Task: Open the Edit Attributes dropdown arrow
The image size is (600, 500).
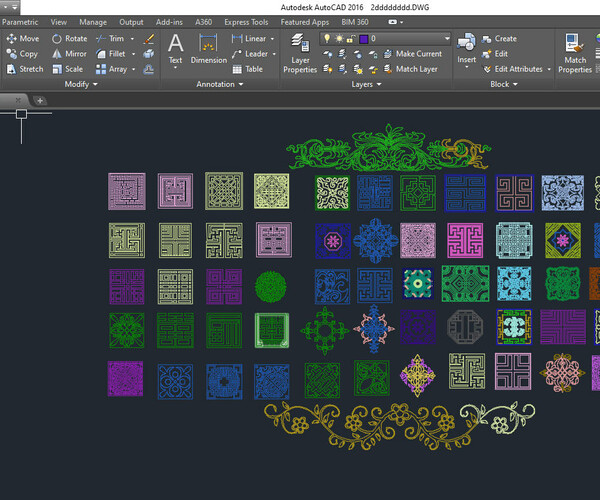Action: point(549,69)
